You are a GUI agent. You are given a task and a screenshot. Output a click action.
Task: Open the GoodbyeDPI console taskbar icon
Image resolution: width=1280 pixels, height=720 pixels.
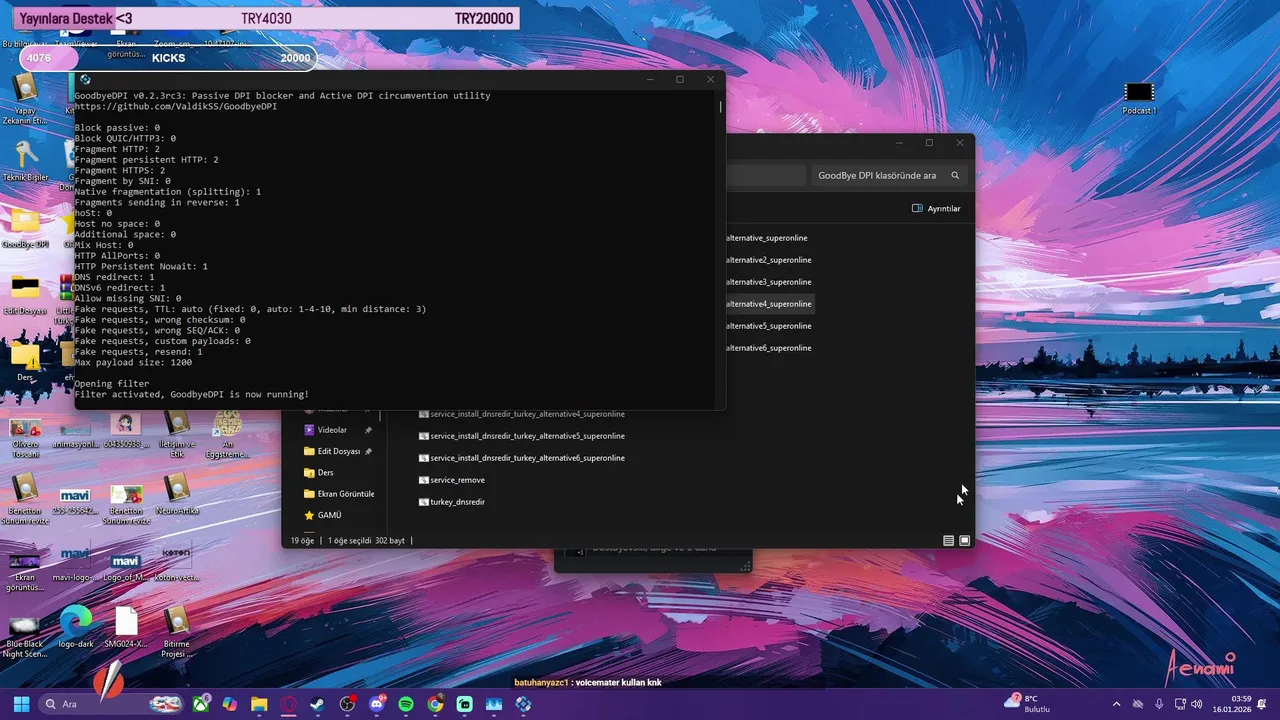[523, 704]
